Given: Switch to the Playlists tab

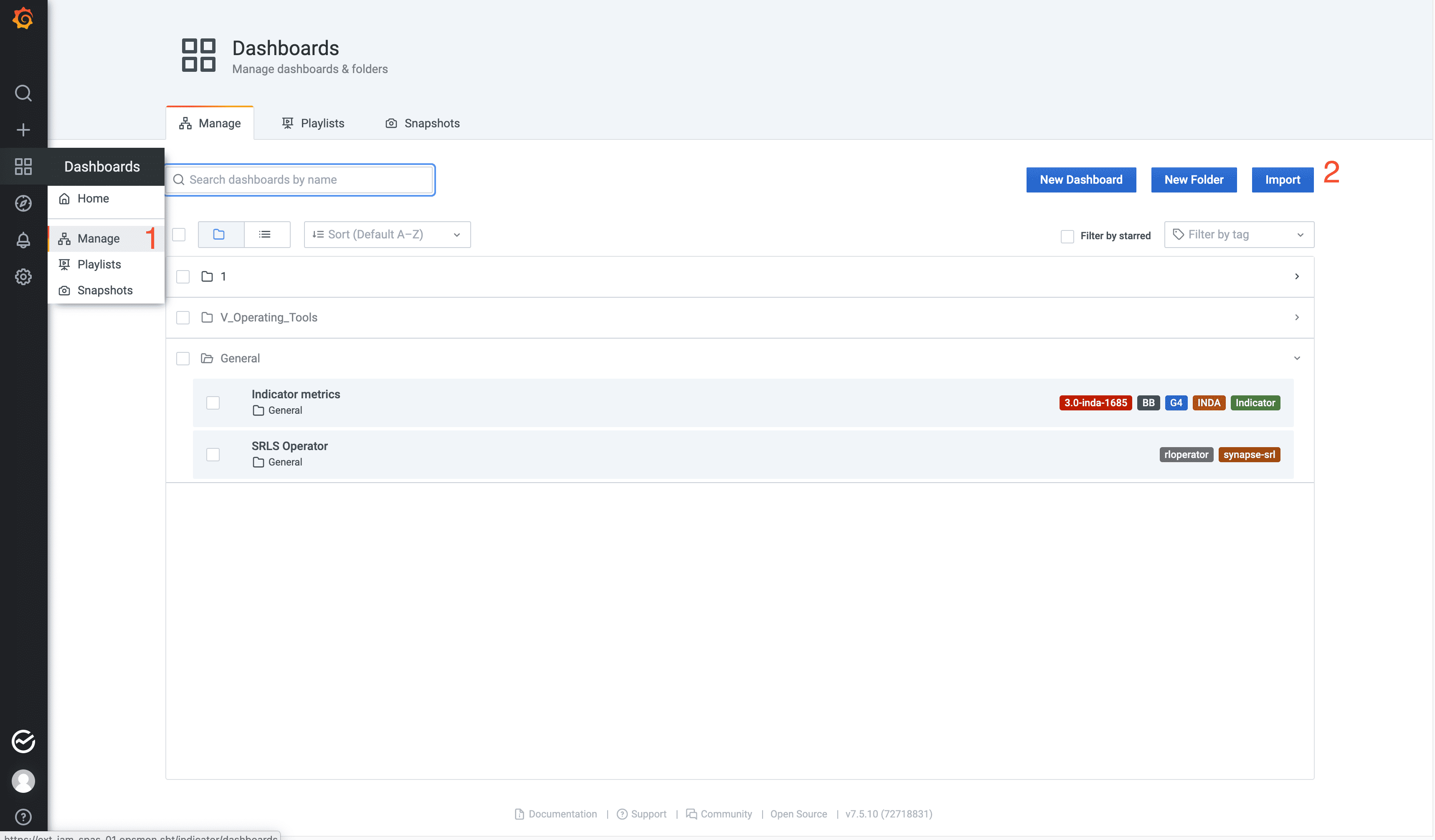Looking at the screenshot, I should coord(313,124).
